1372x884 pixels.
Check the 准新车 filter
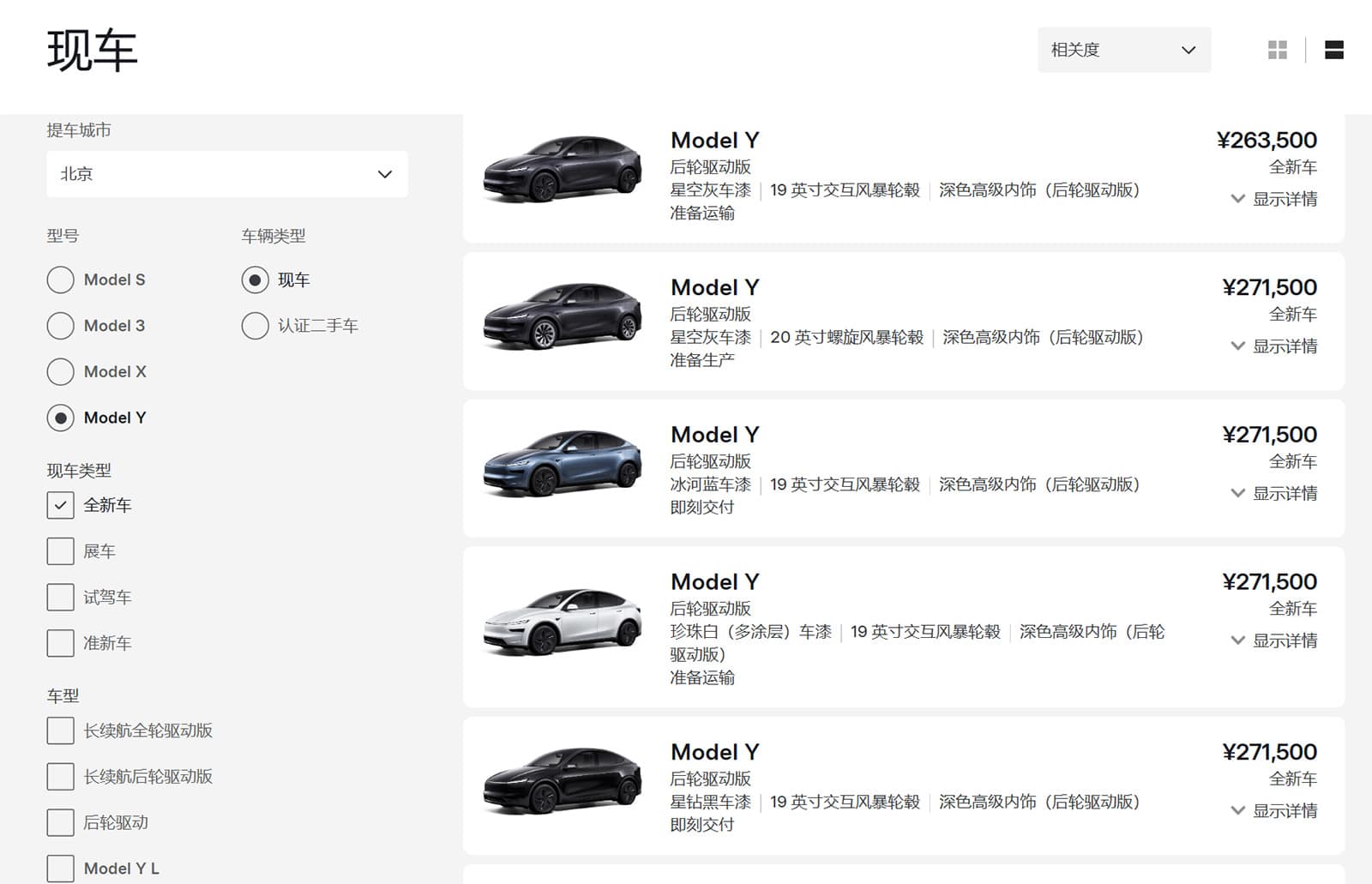click(59, 643)
